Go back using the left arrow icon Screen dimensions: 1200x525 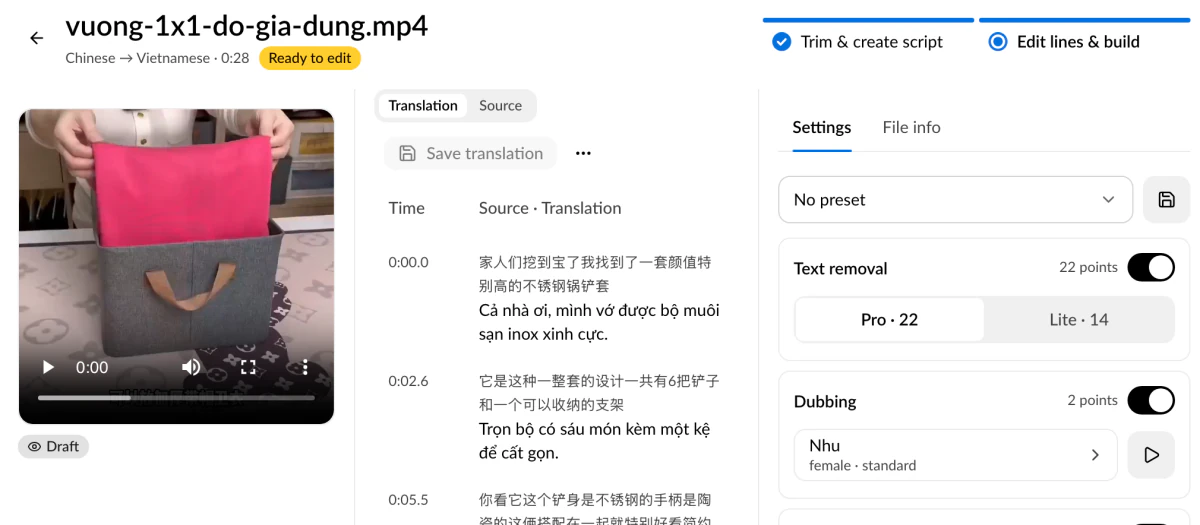click(37, 38)
